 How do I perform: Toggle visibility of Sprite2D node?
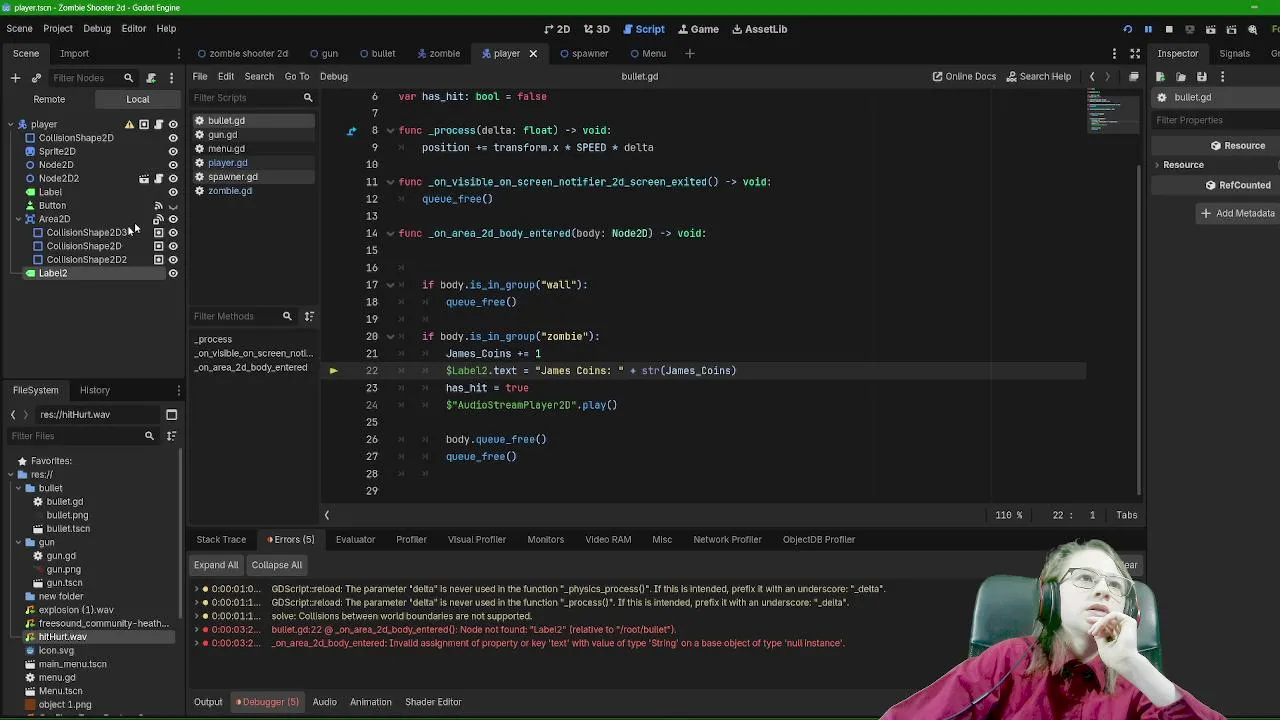tap(173, 151)
